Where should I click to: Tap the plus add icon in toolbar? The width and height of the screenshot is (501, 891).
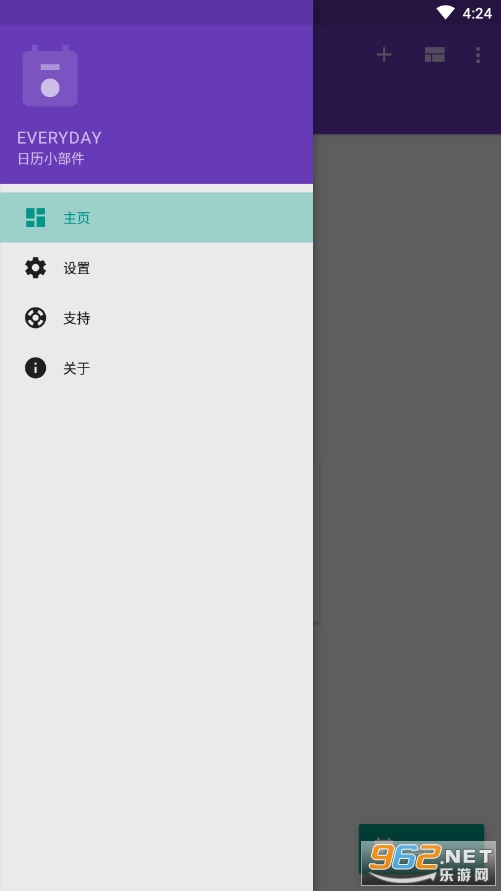click(384, 55)
